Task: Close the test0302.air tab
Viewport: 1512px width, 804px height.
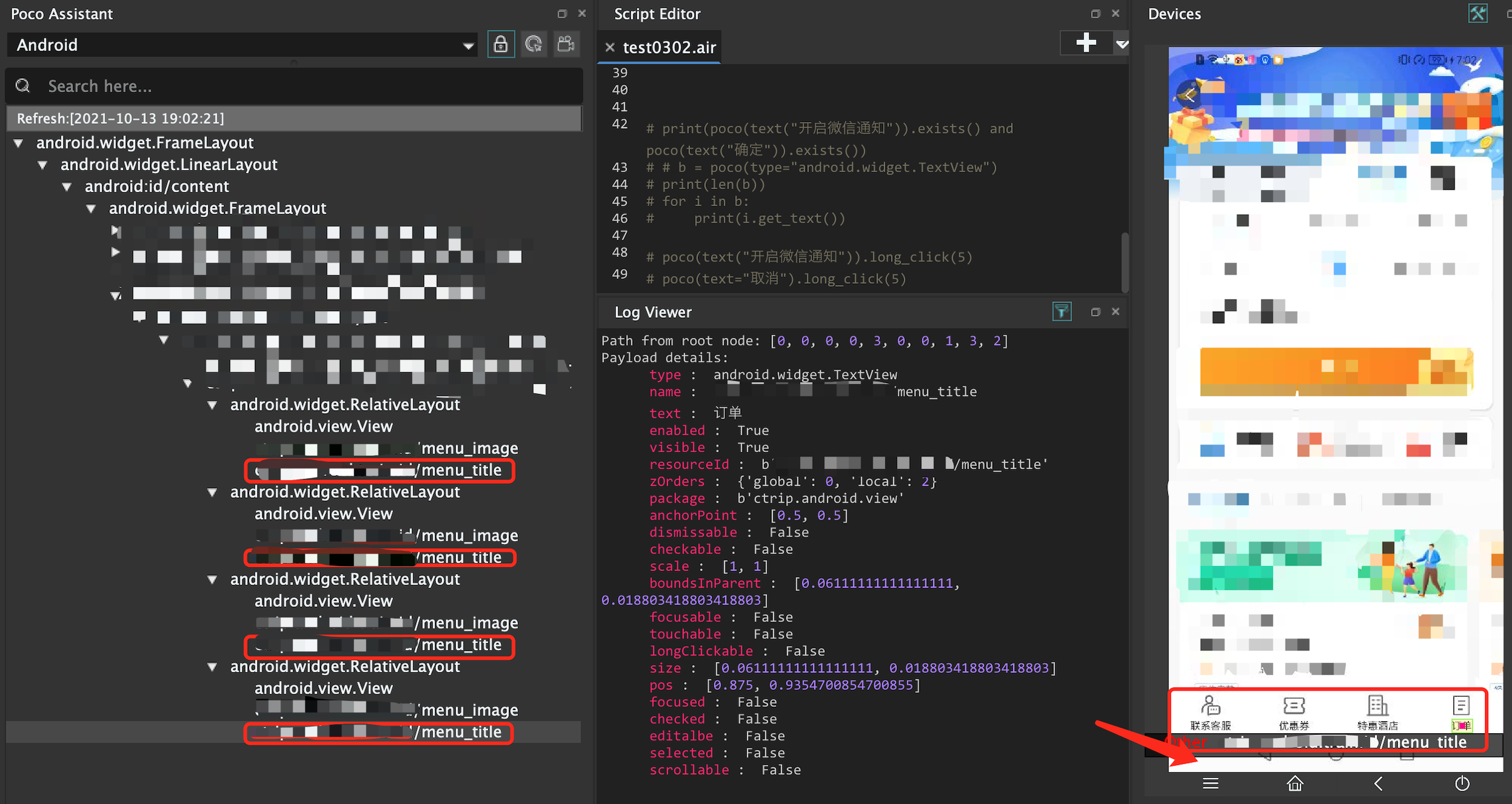Action: pyautogui.click(x=610, y=48)
